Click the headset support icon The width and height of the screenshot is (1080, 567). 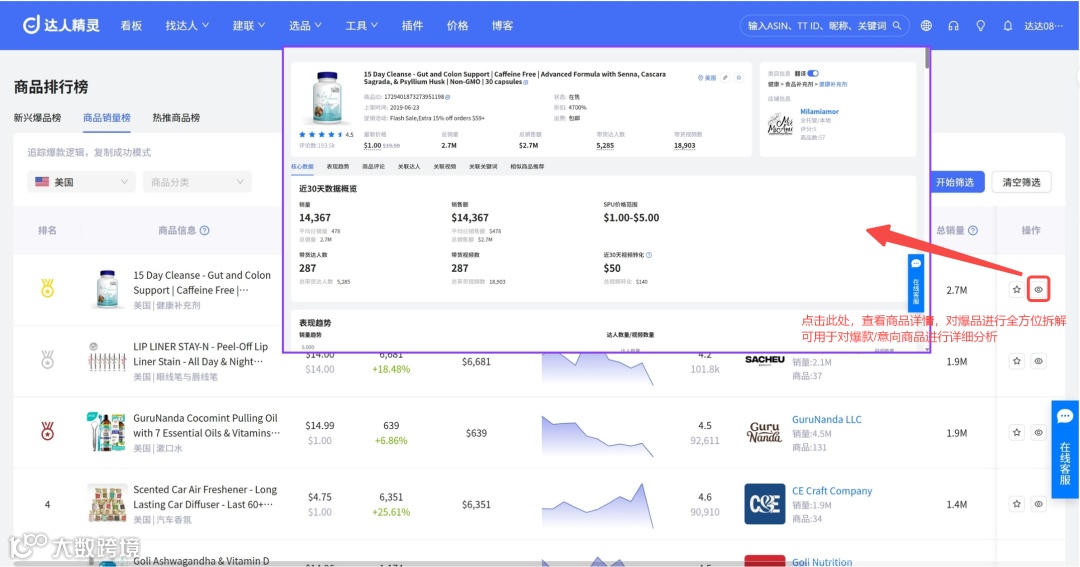(x=953, y=25)
